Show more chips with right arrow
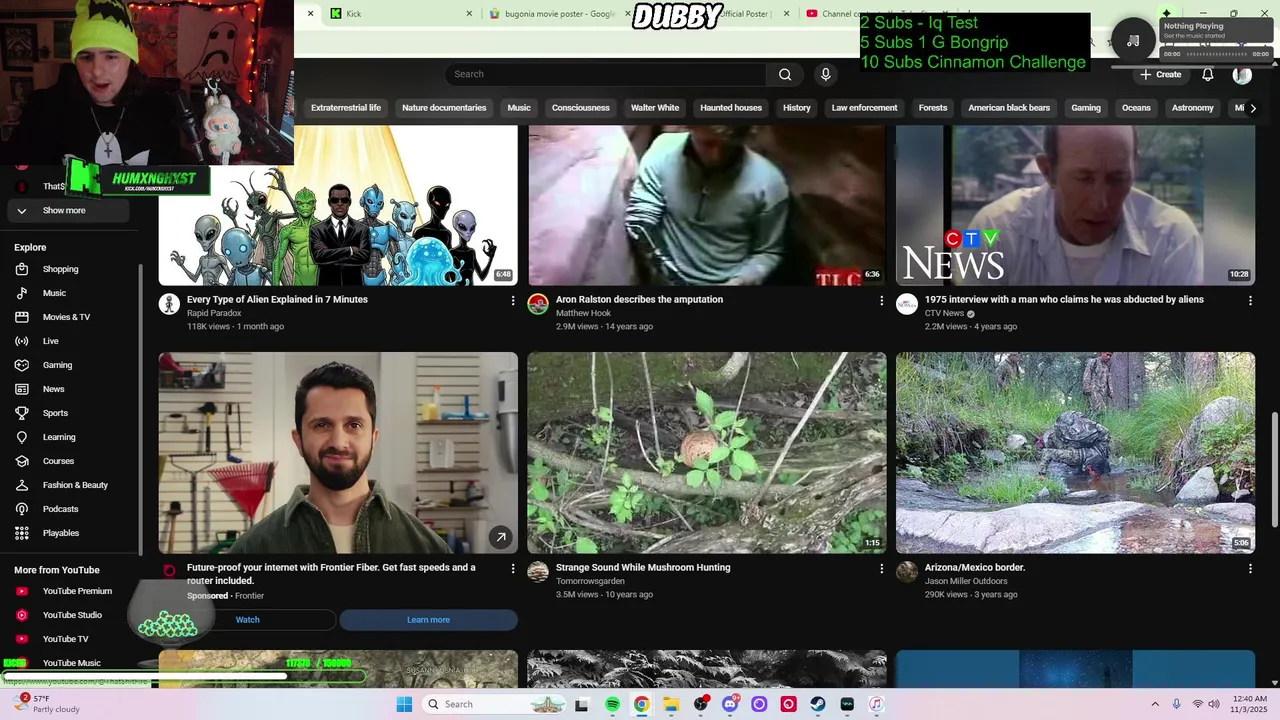 pos(1253,108)
